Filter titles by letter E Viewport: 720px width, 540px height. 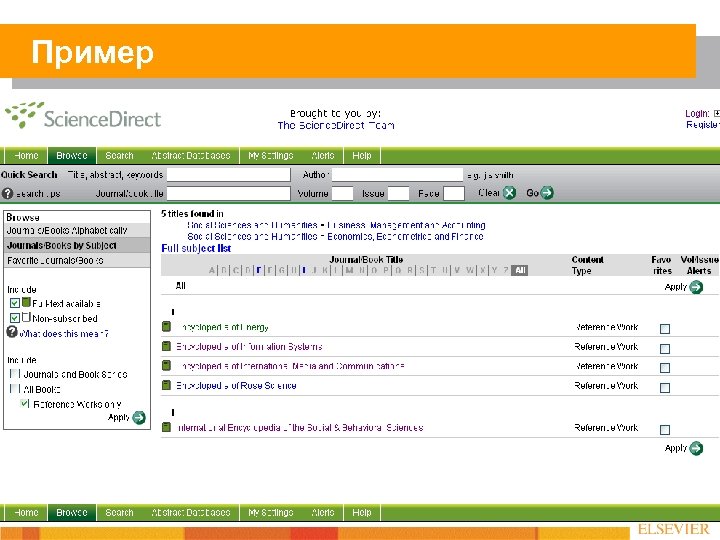coord(259,270)
